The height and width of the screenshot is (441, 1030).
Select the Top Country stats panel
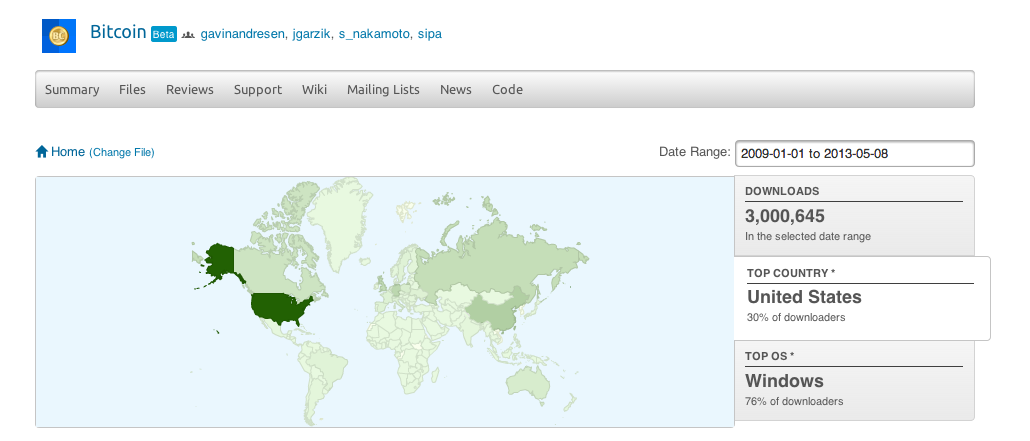pos(862,298)
